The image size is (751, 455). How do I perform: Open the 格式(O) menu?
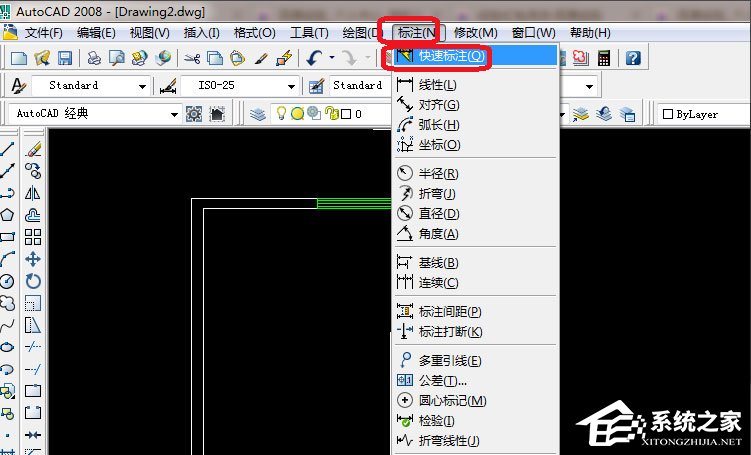coord(254,33)
